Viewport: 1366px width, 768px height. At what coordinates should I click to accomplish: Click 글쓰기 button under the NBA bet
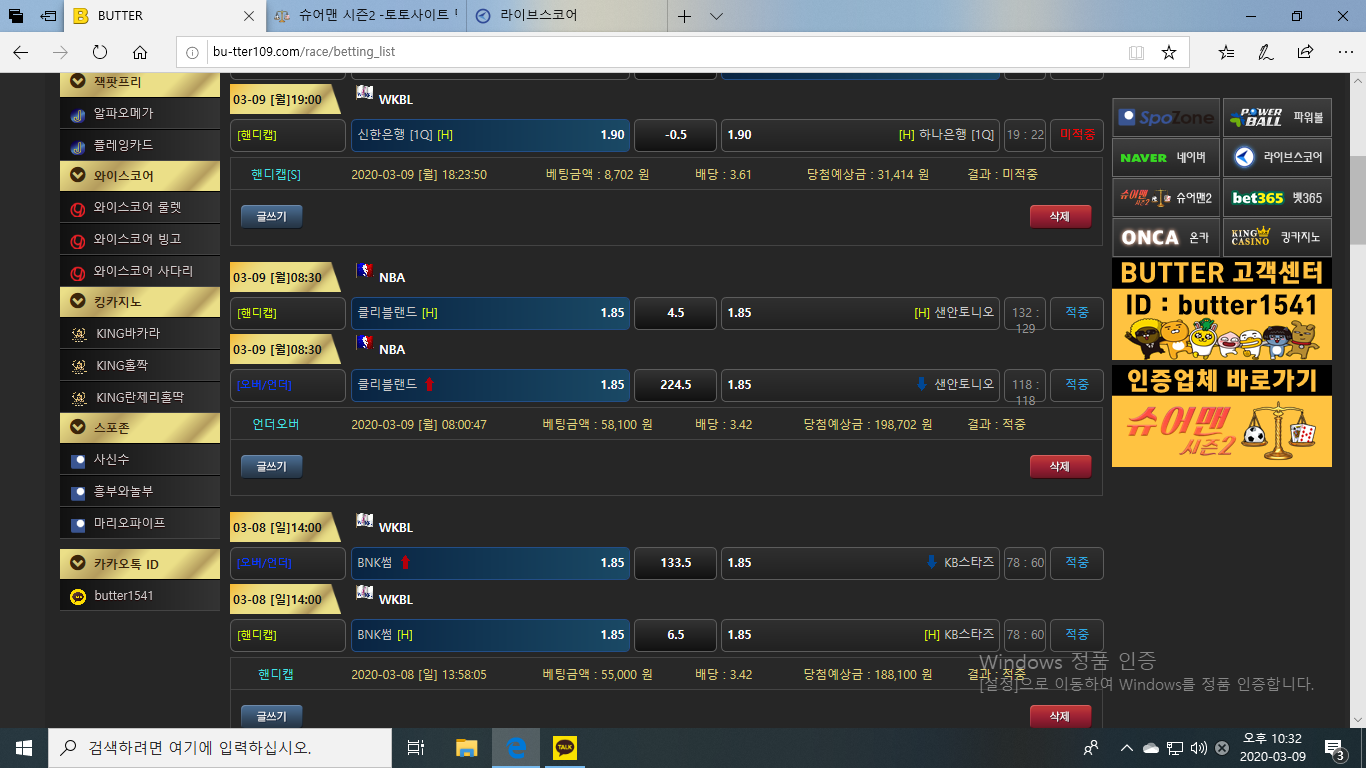271,466
